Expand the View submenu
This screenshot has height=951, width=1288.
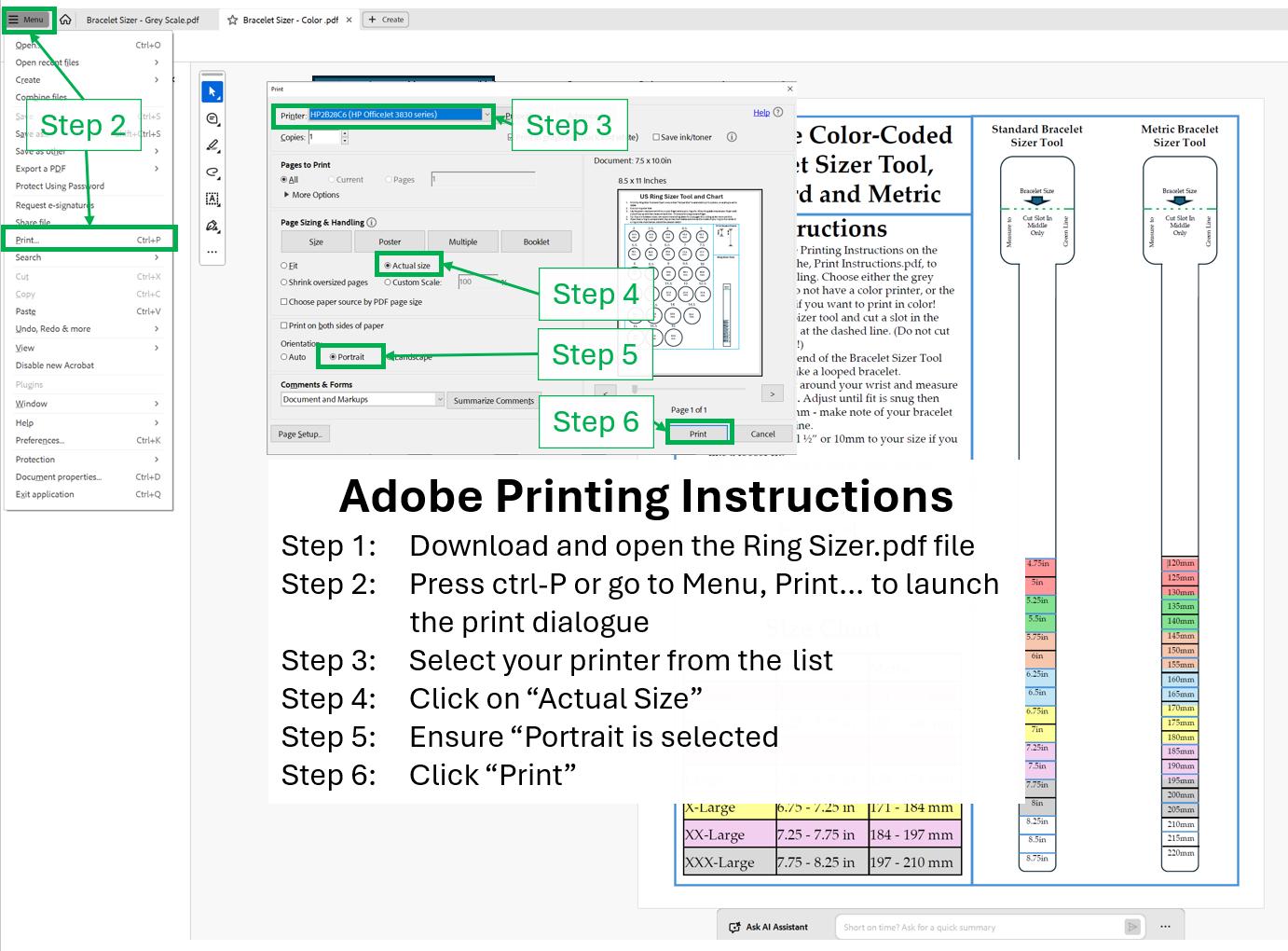(x=88, y=348)
